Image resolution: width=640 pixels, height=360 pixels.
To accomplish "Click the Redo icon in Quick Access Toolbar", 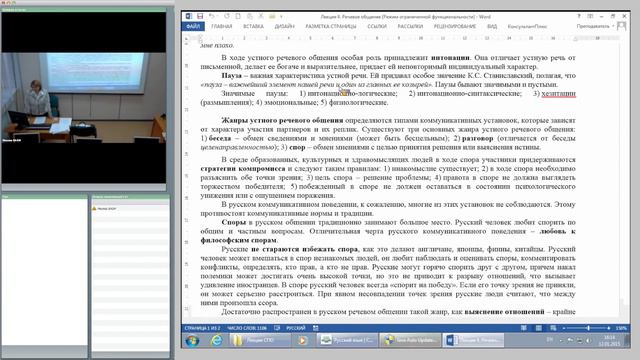I will point(227,16).
